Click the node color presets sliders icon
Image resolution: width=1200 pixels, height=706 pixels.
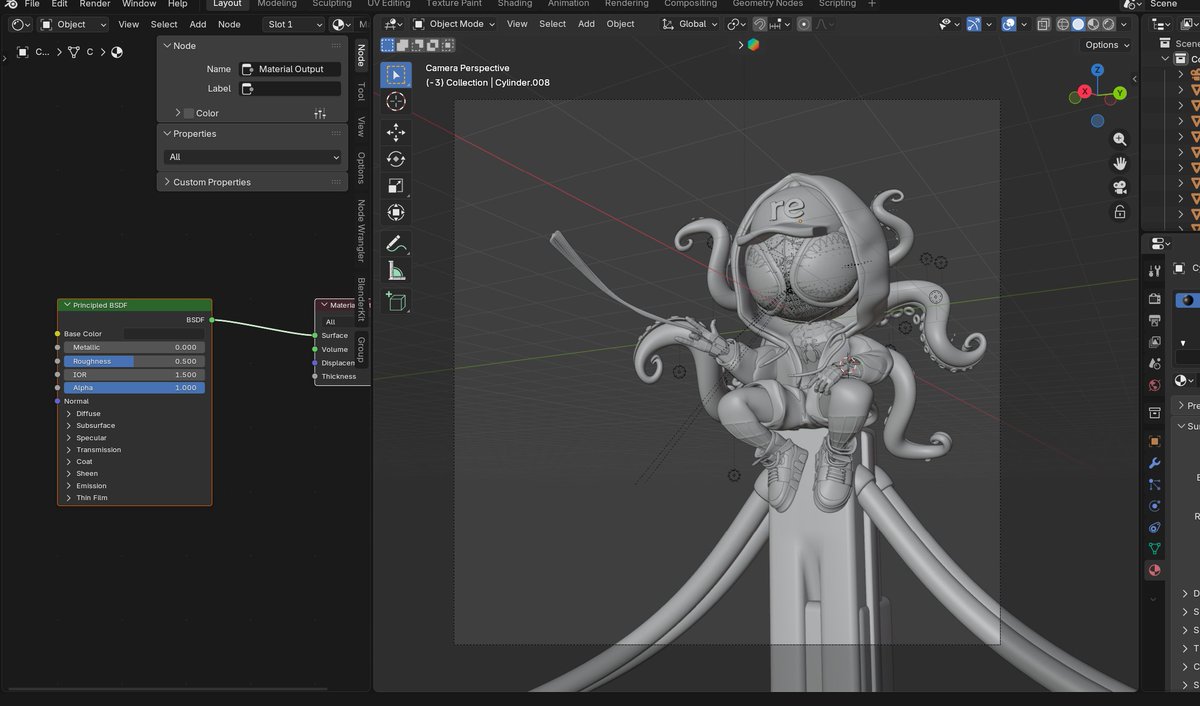point(320,113)
